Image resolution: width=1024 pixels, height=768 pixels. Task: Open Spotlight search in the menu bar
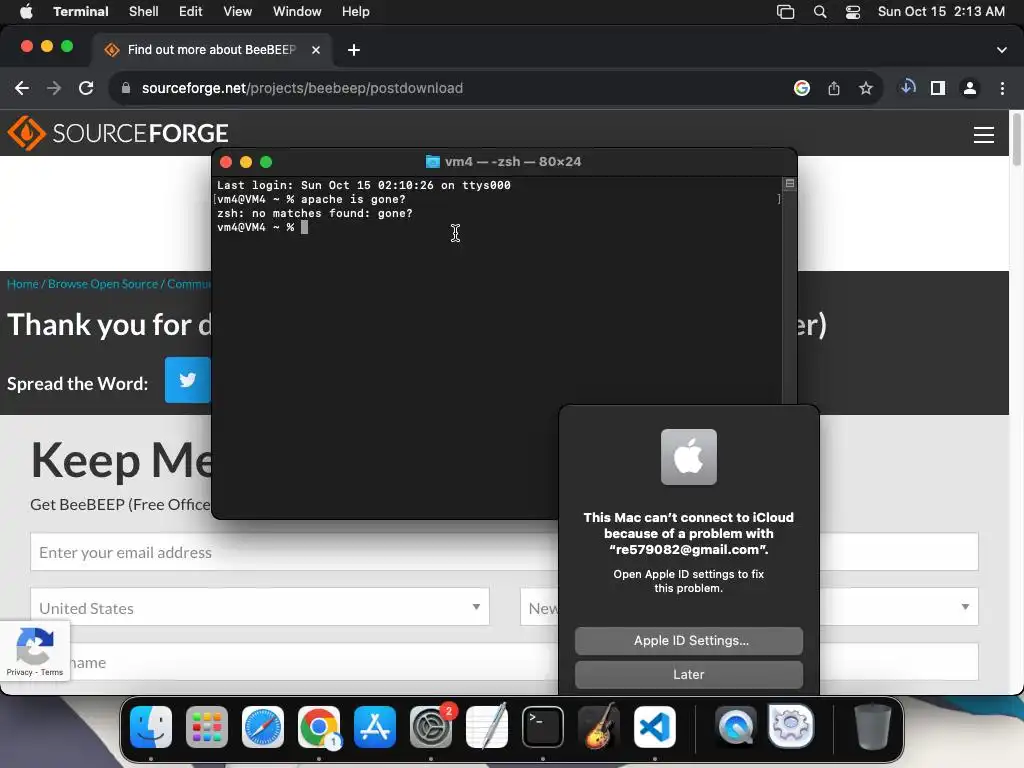(x=820, y=11)
